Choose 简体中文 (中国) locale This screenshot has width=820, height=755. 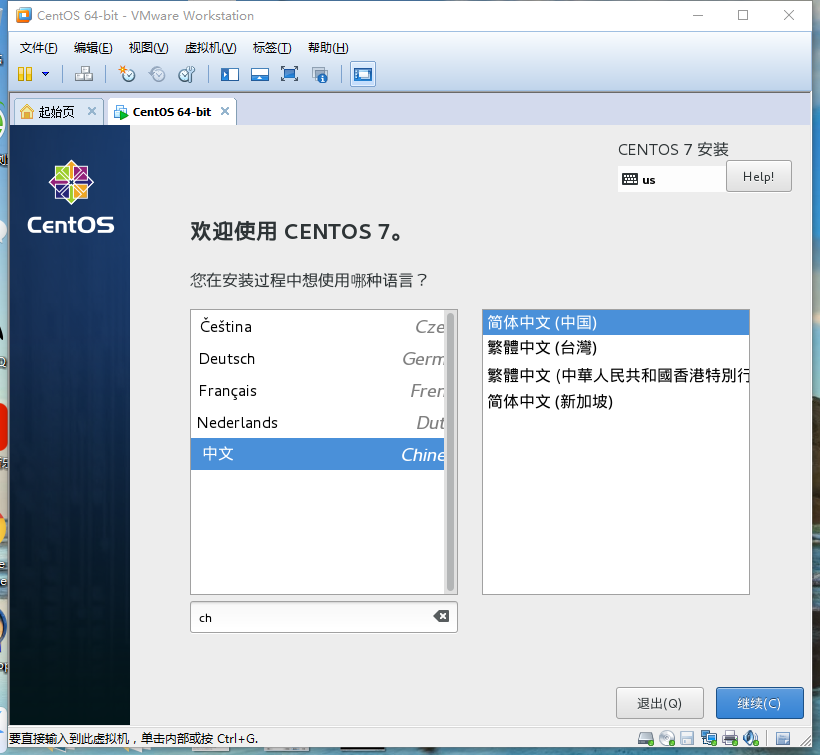point(616,323)
